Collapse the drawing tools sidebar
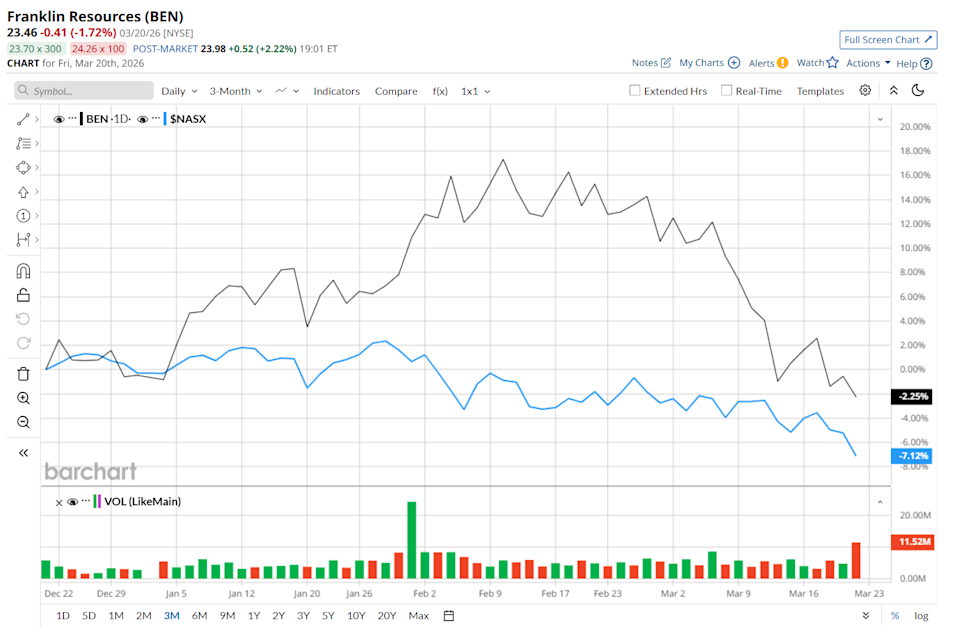This screenshot has width=960, height=633. 22,452
